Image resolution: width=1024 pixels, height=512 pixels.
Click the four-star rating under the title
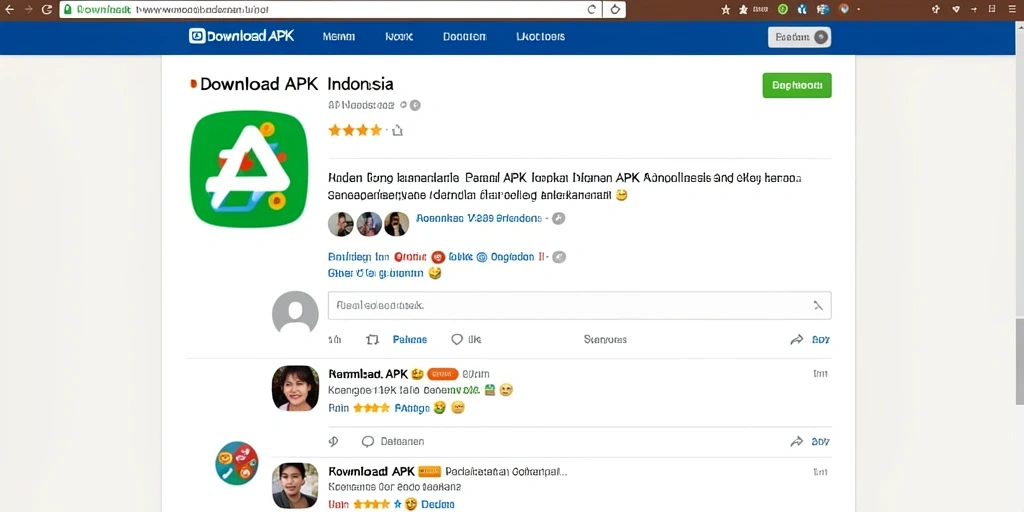[x=355, y=131]
